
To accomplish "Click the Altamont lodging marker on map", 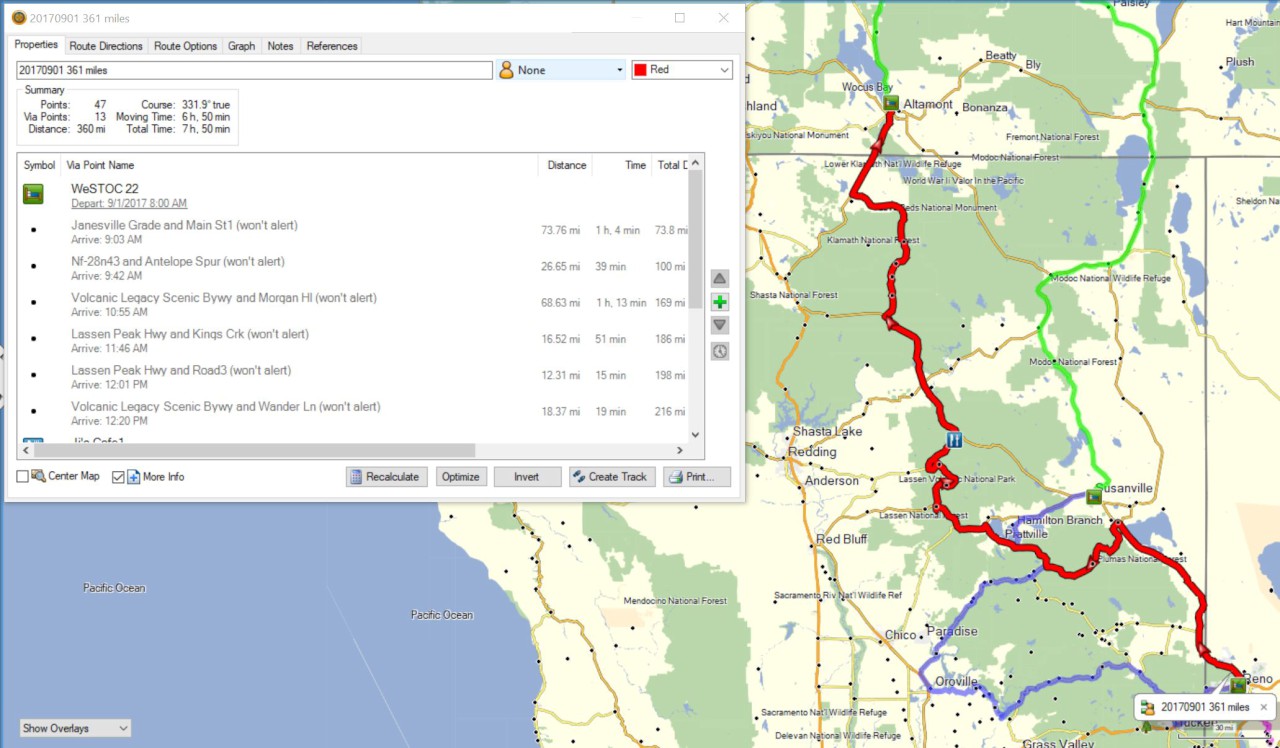I will coord(890,102).
